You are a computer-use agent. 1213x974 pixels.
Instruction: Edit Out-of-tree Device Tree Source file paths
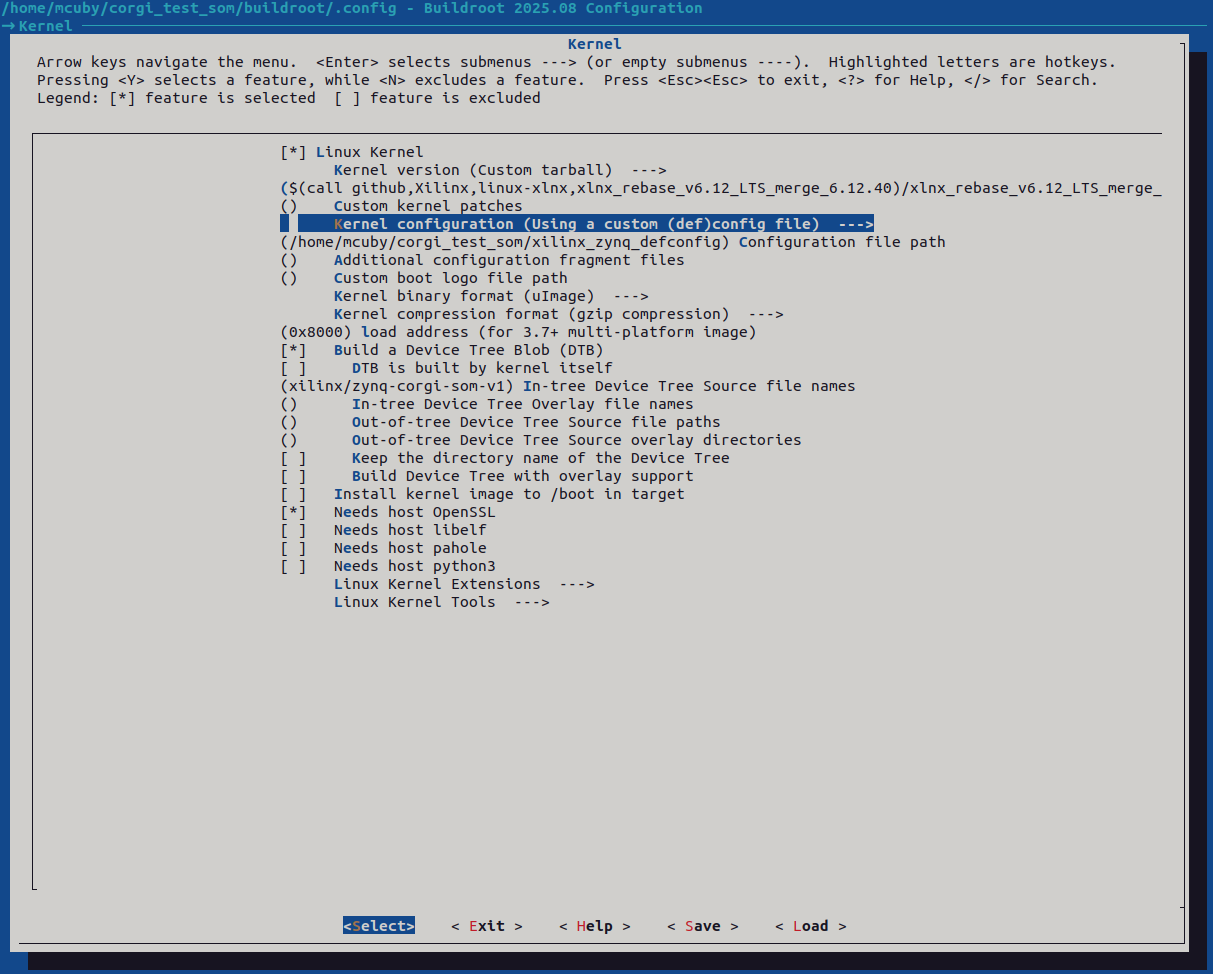501,422
